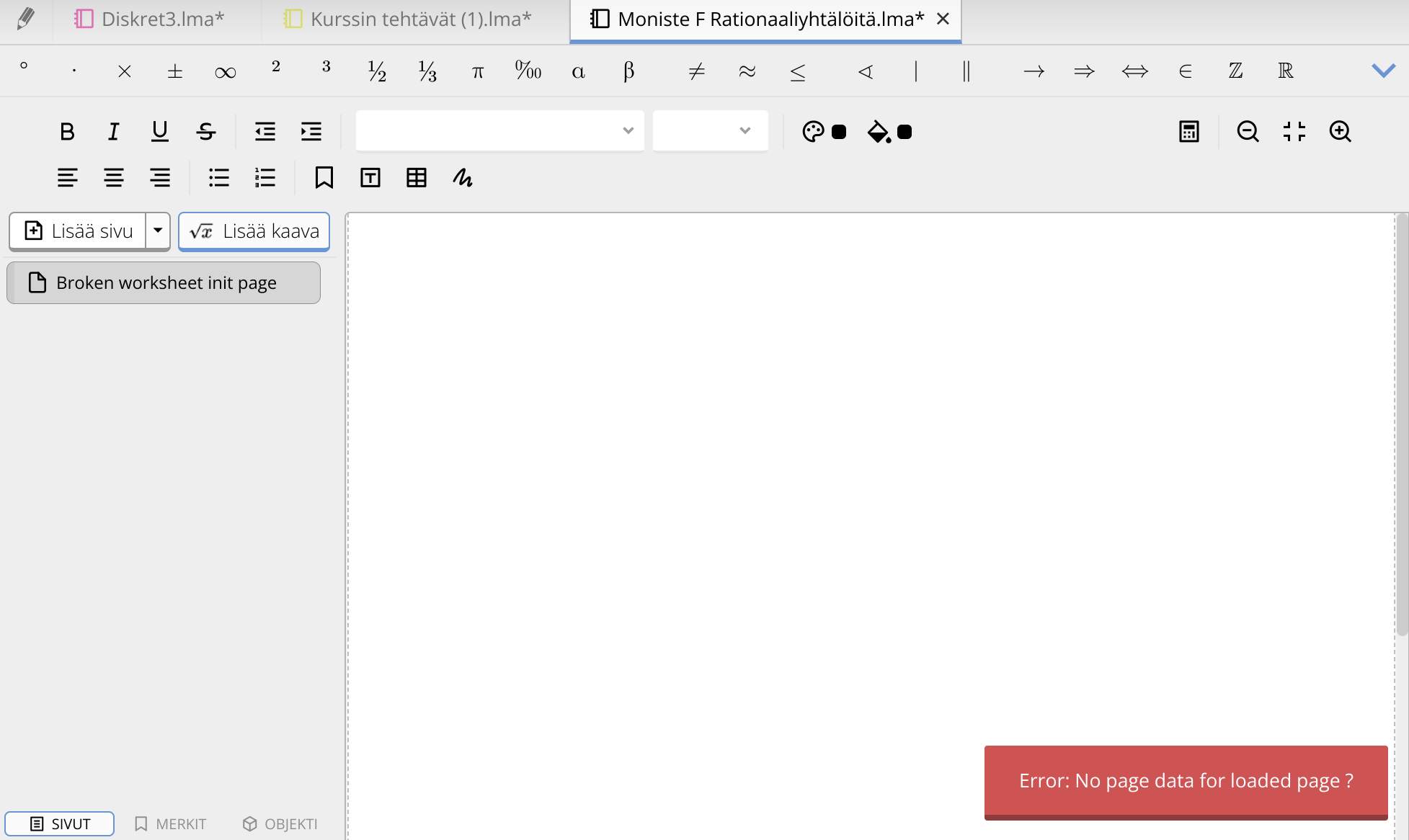Expand the Lisää sivu dropdown arrow
Screen dimensions: 1409x840
pyautogui.click(x=158, y=231)
